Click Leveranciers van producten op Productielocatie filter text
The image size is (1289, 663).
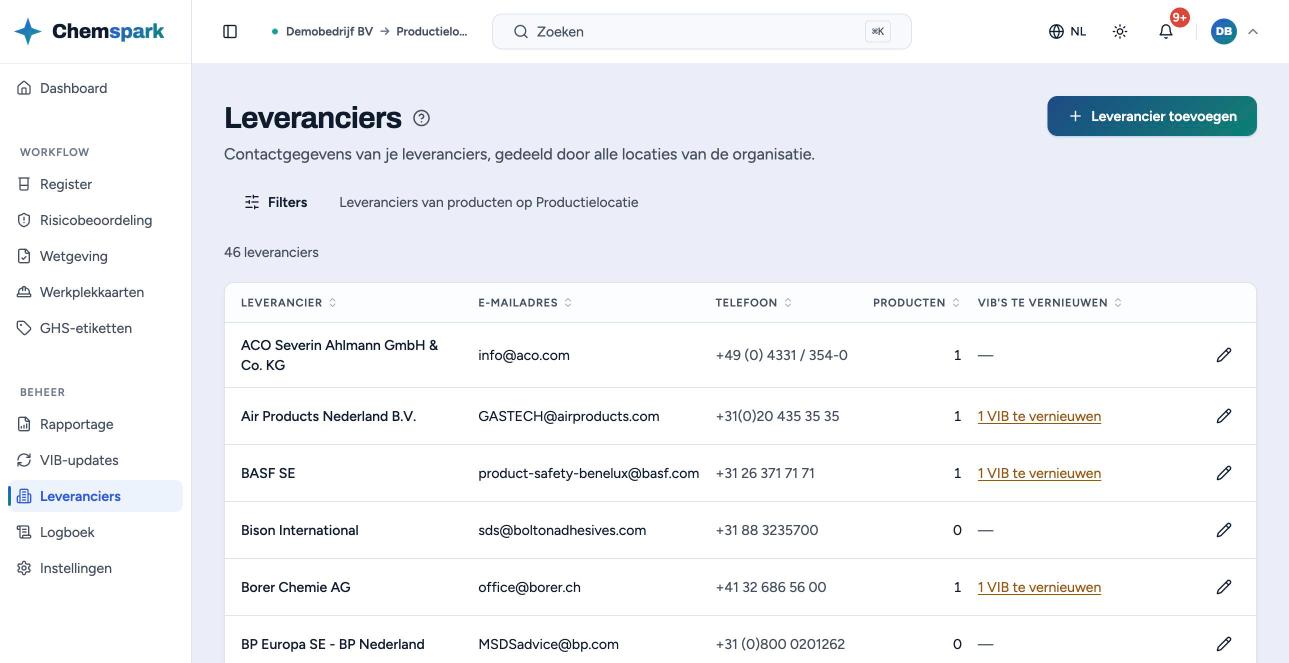tap(489, 202)
